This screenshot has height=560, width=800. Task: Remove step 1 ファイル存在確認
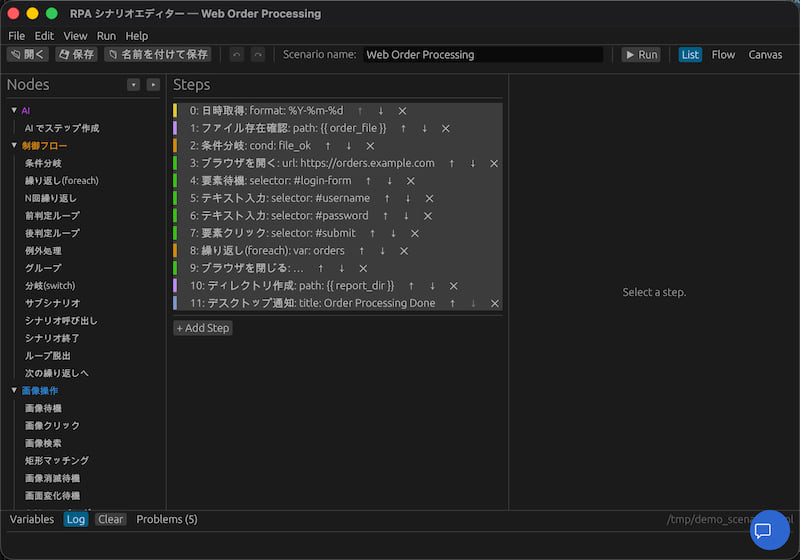coord(445,129)
